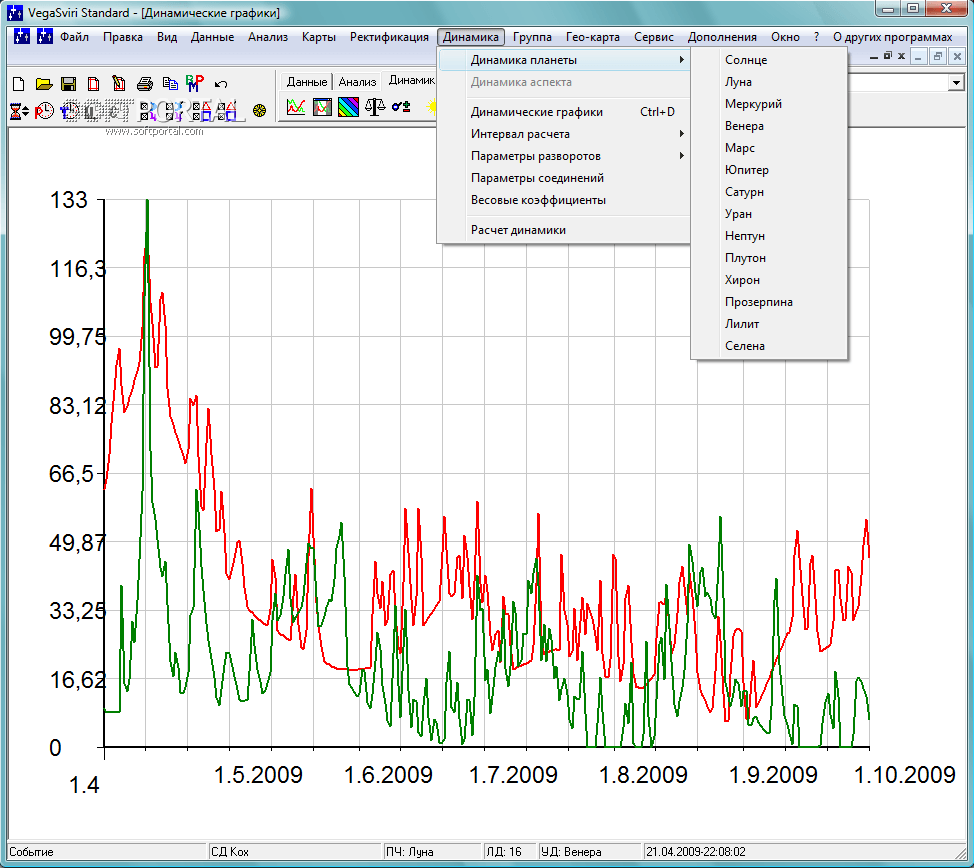
Task: Open file with the yellow folder icon
Action: click(44, 84)
